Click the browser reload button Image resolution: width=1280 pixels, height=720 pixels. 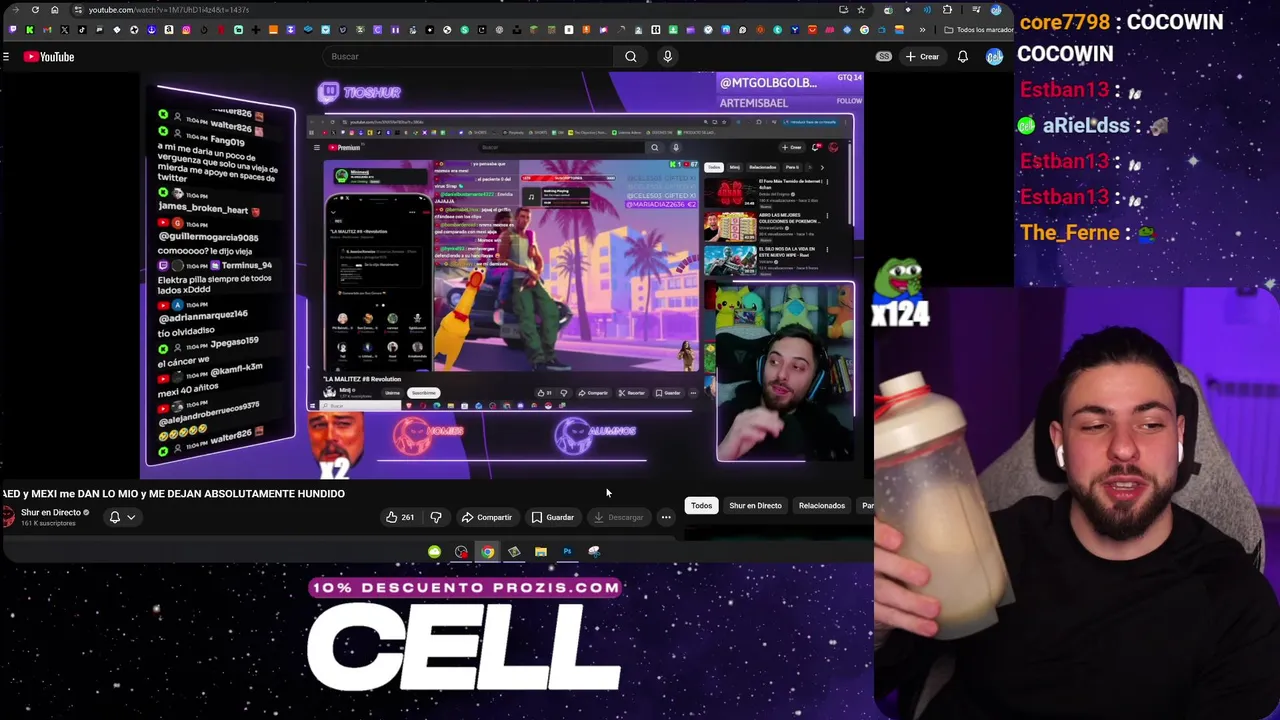point(35,10)
